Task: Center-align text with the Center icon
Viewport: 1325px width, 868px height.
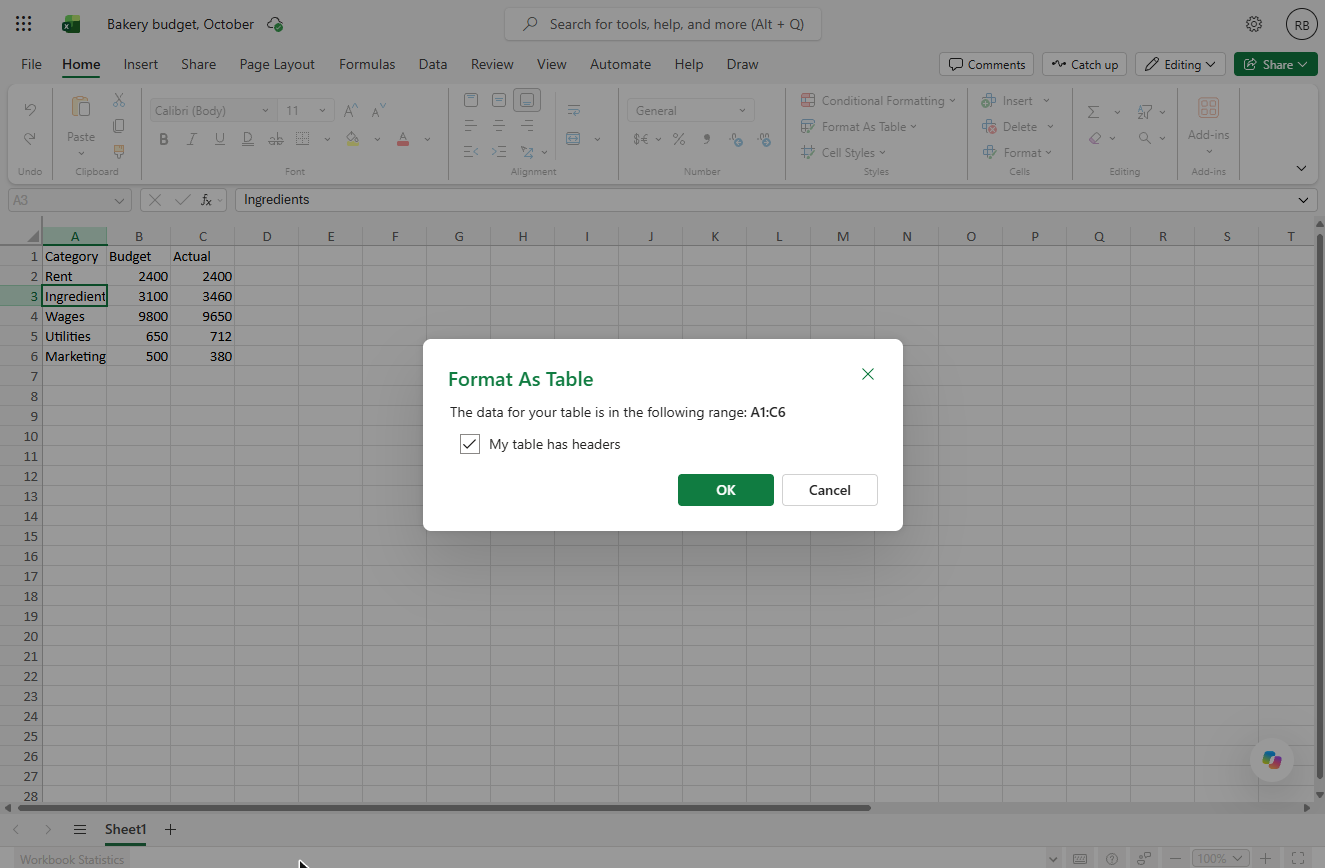Action: (x=499, y=126)
